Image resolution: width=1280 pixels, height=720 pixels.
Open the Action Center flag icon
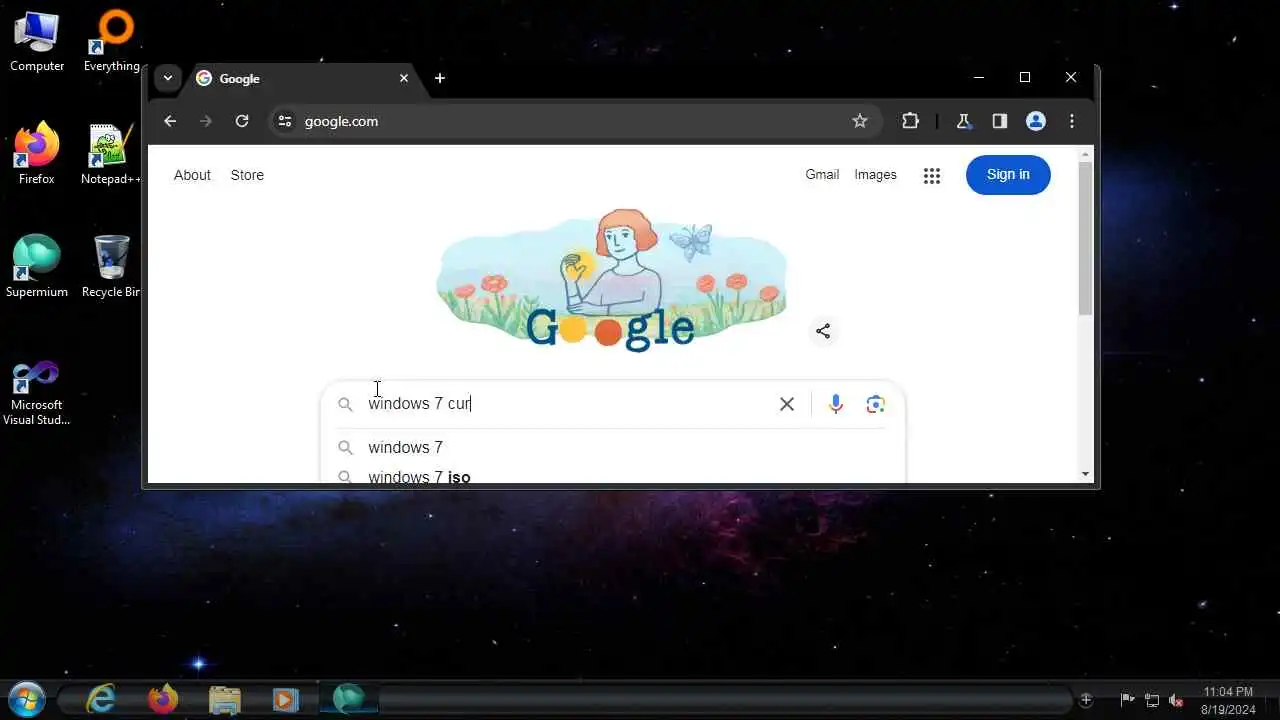click(1127, 700)
